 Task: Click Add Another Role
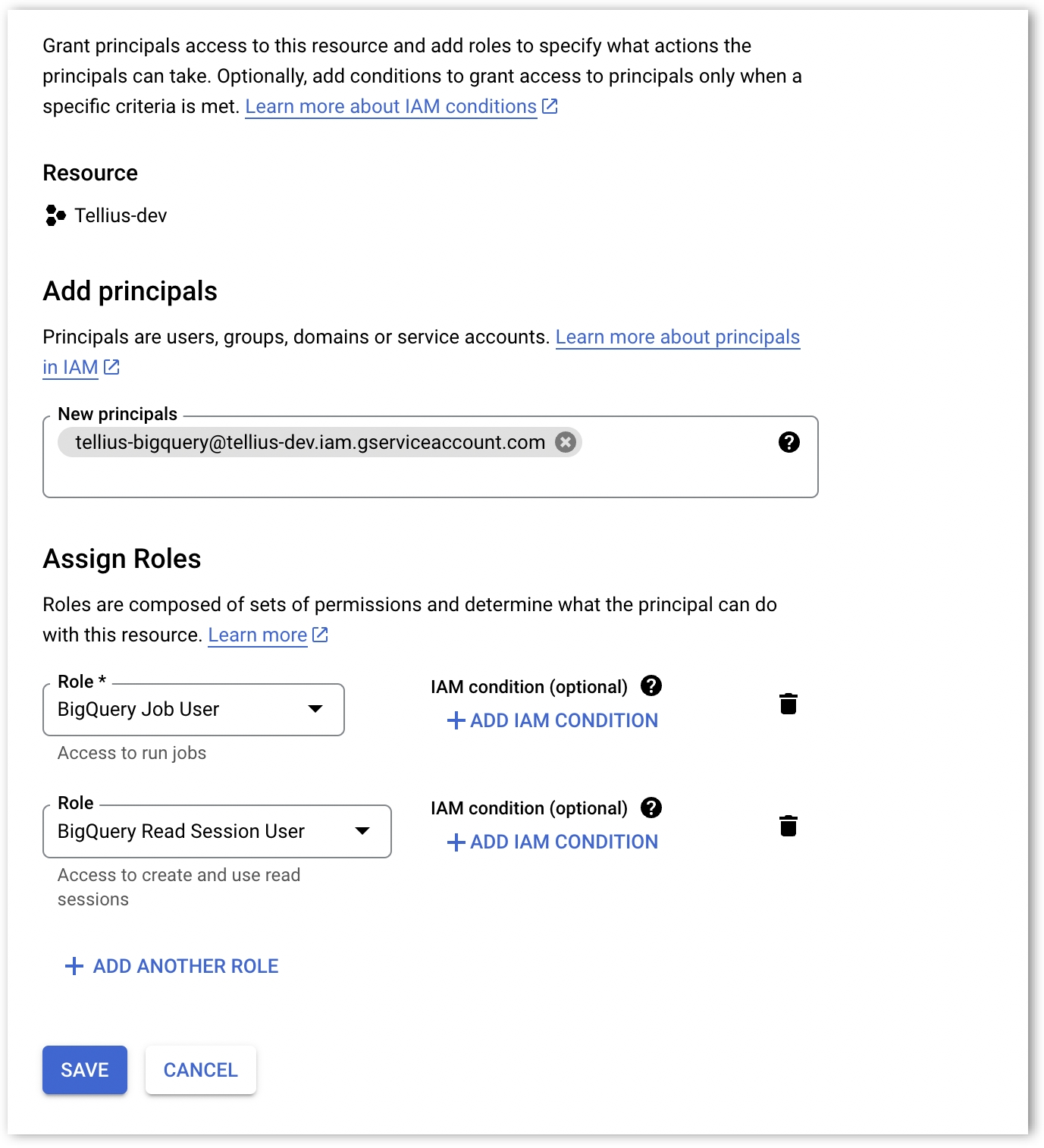click(172, 966)
